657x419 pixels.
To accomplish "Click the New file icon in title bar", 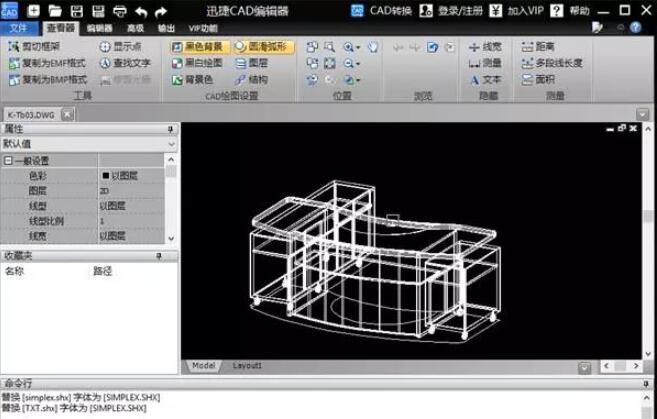I will (33, 11).
